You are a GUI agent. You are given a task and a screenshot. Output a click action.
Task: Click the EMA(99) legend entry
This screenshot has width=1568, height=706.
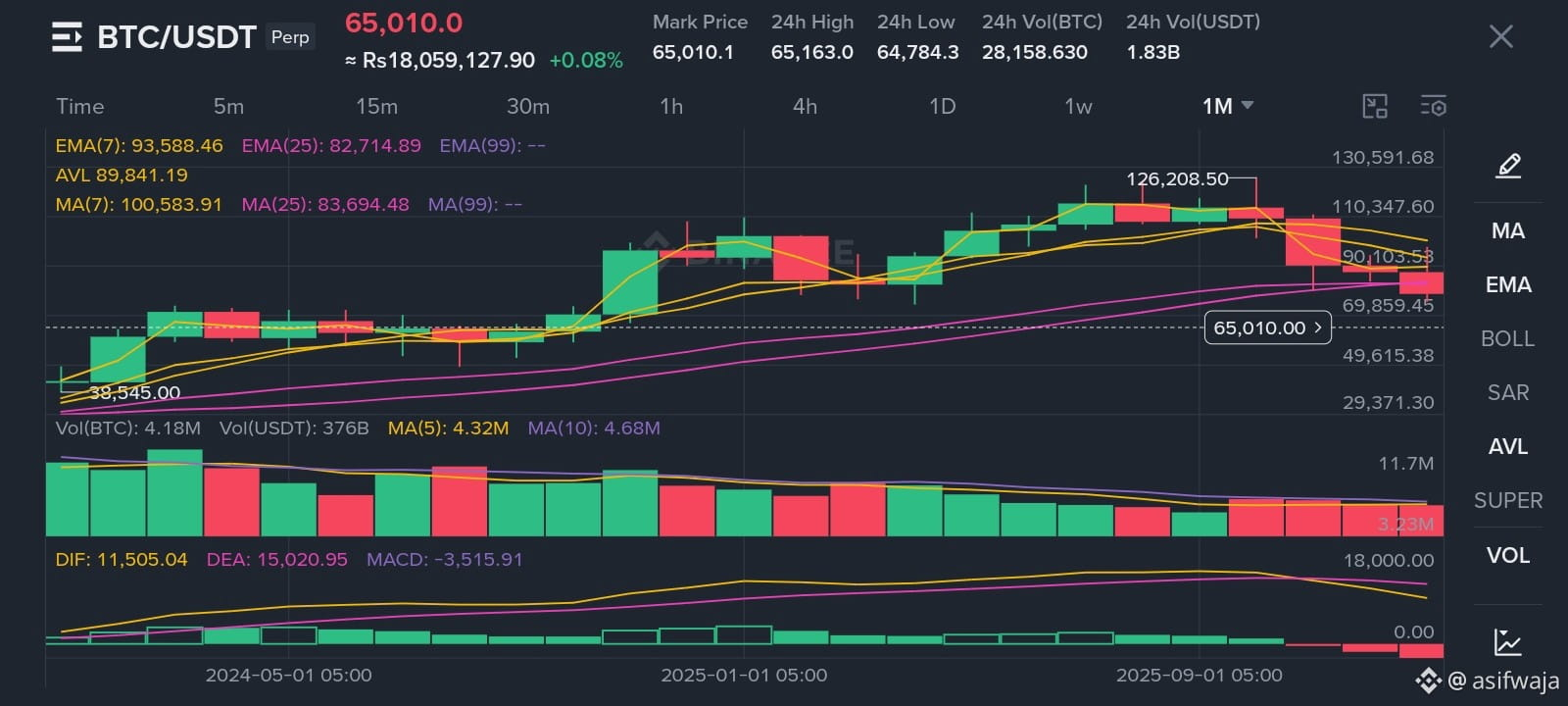coord(492,146)
